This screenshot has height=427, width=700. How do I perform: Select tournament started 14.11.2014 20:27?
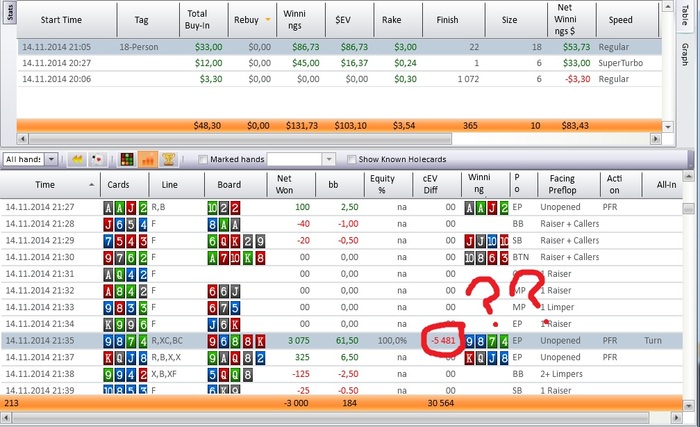click(x=339, y=63)
